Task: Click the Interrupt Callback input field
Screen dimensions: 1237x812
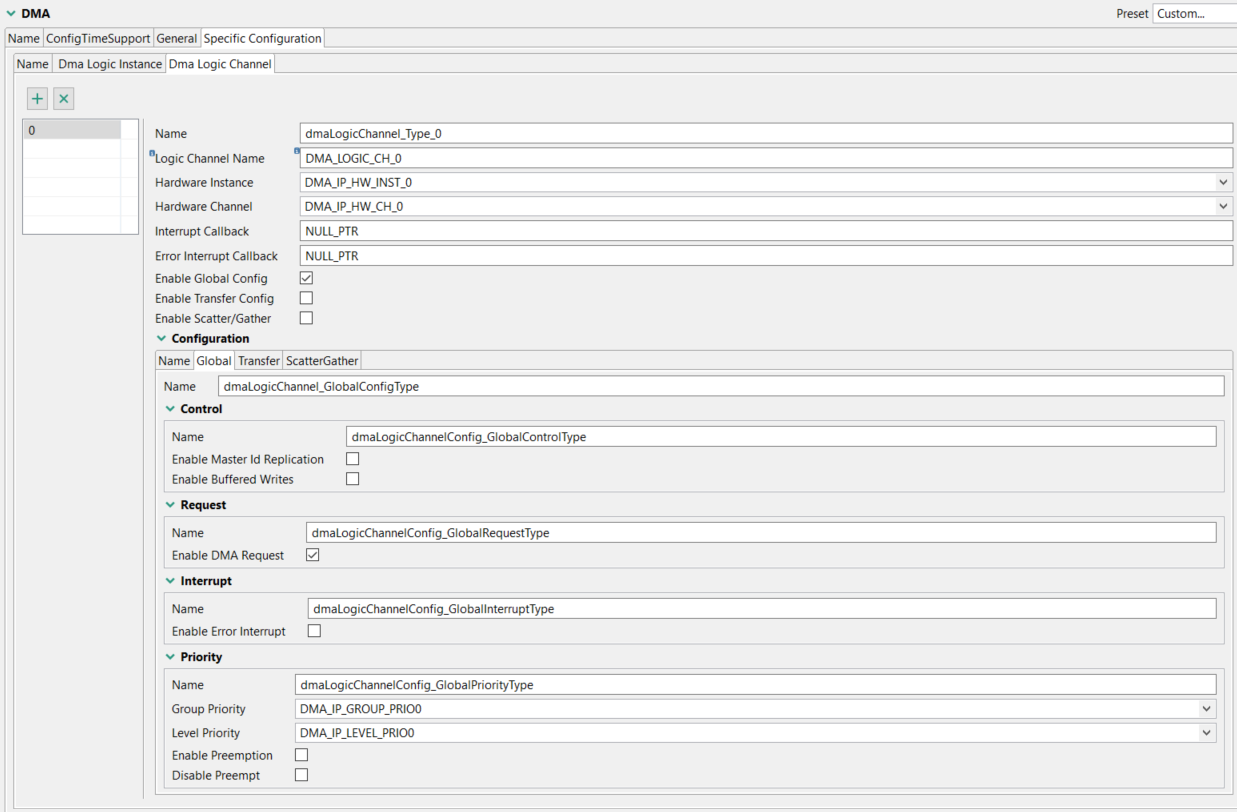Action: click(x=765, y=231)
